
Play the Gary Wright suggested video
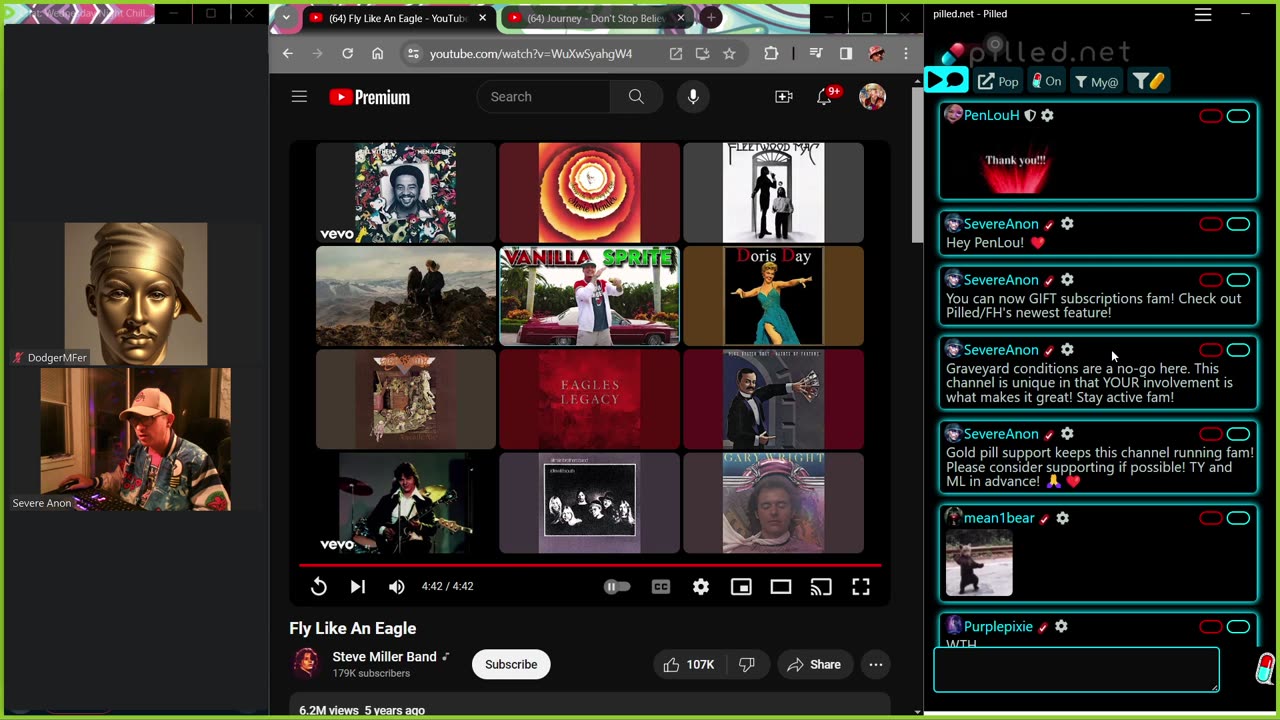coord(773,503)
